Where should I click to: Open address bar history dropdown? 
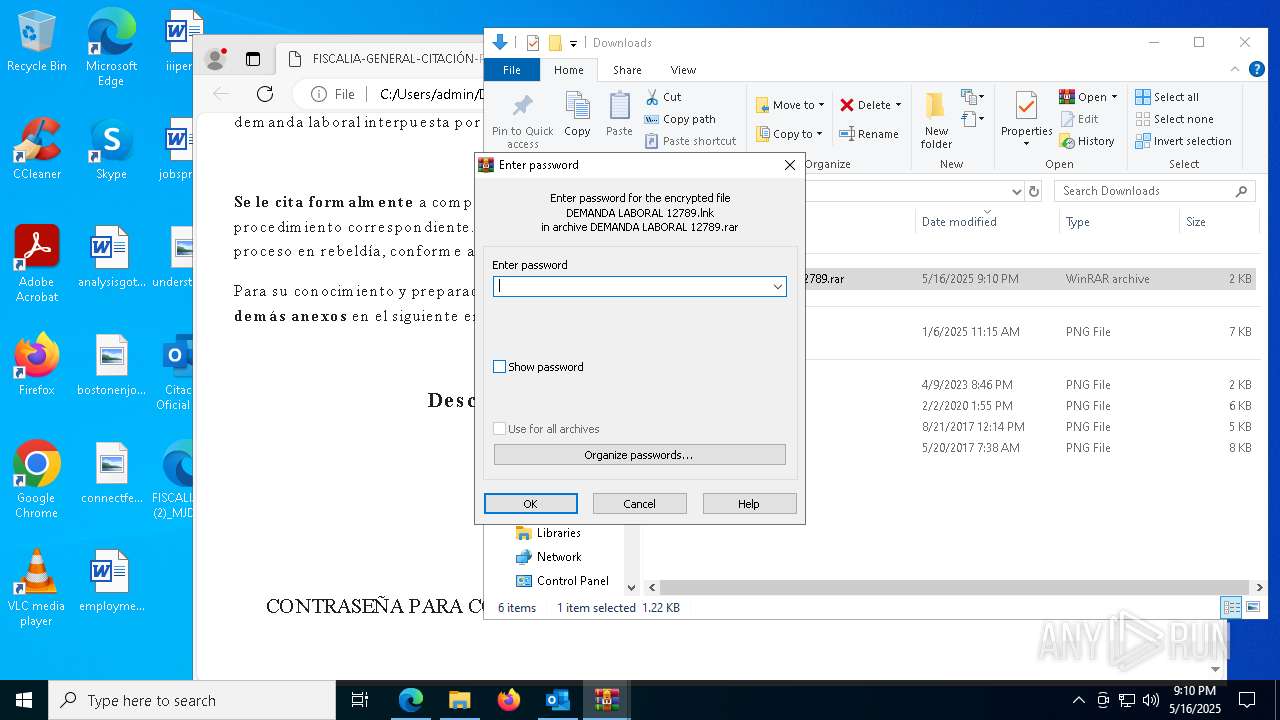[x=1016, y=191]
